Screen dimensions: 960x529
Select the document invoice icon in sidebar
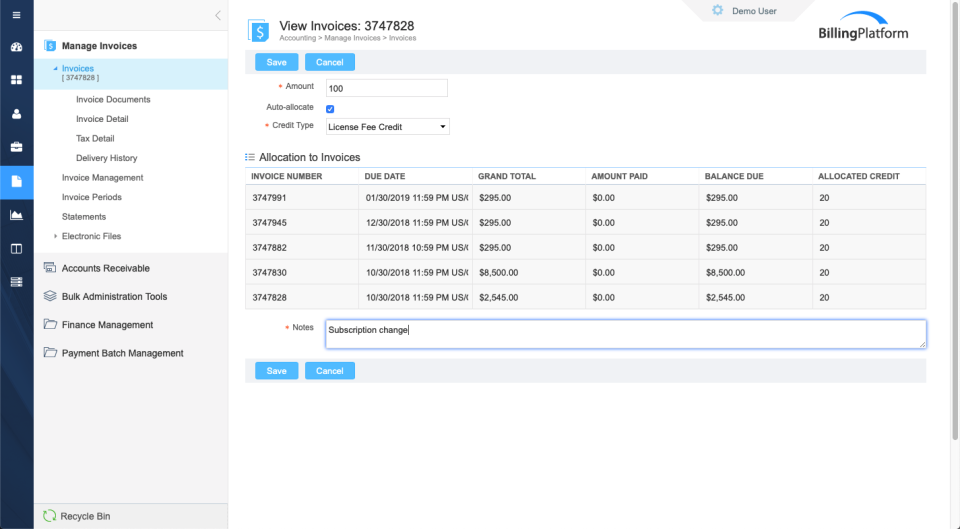pyautogui.click(x=17, y=181)
